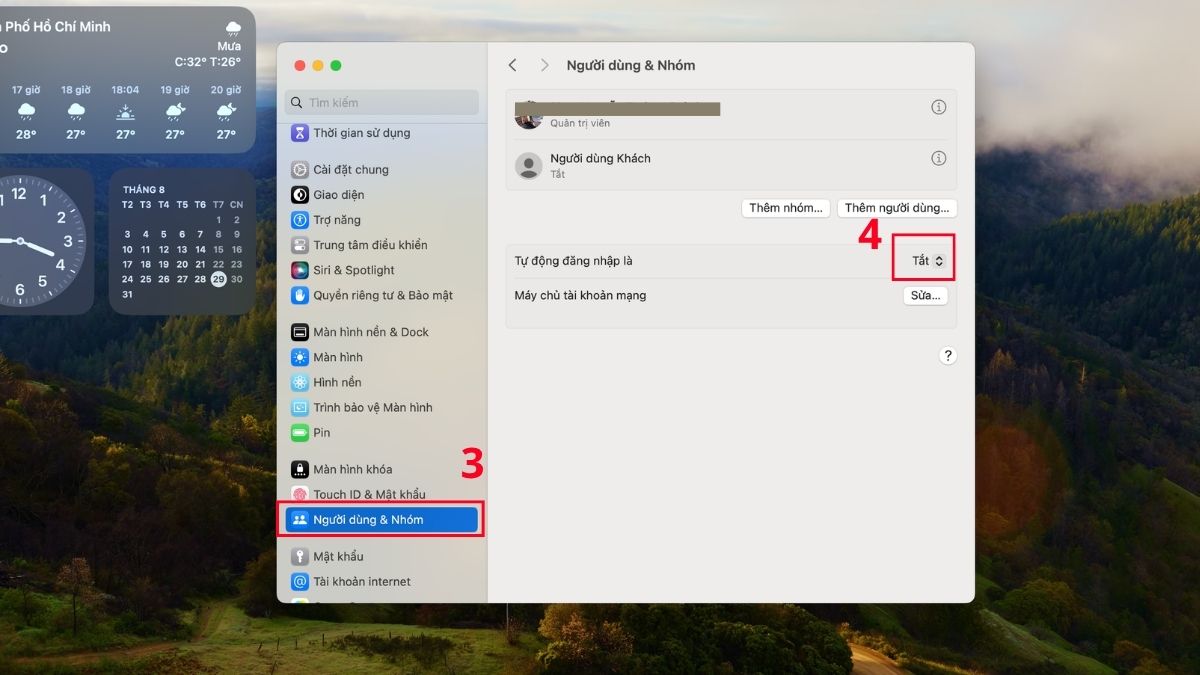Open Hình nền settings label
Screen dimensions: 1200x675
tap(337, 382)
